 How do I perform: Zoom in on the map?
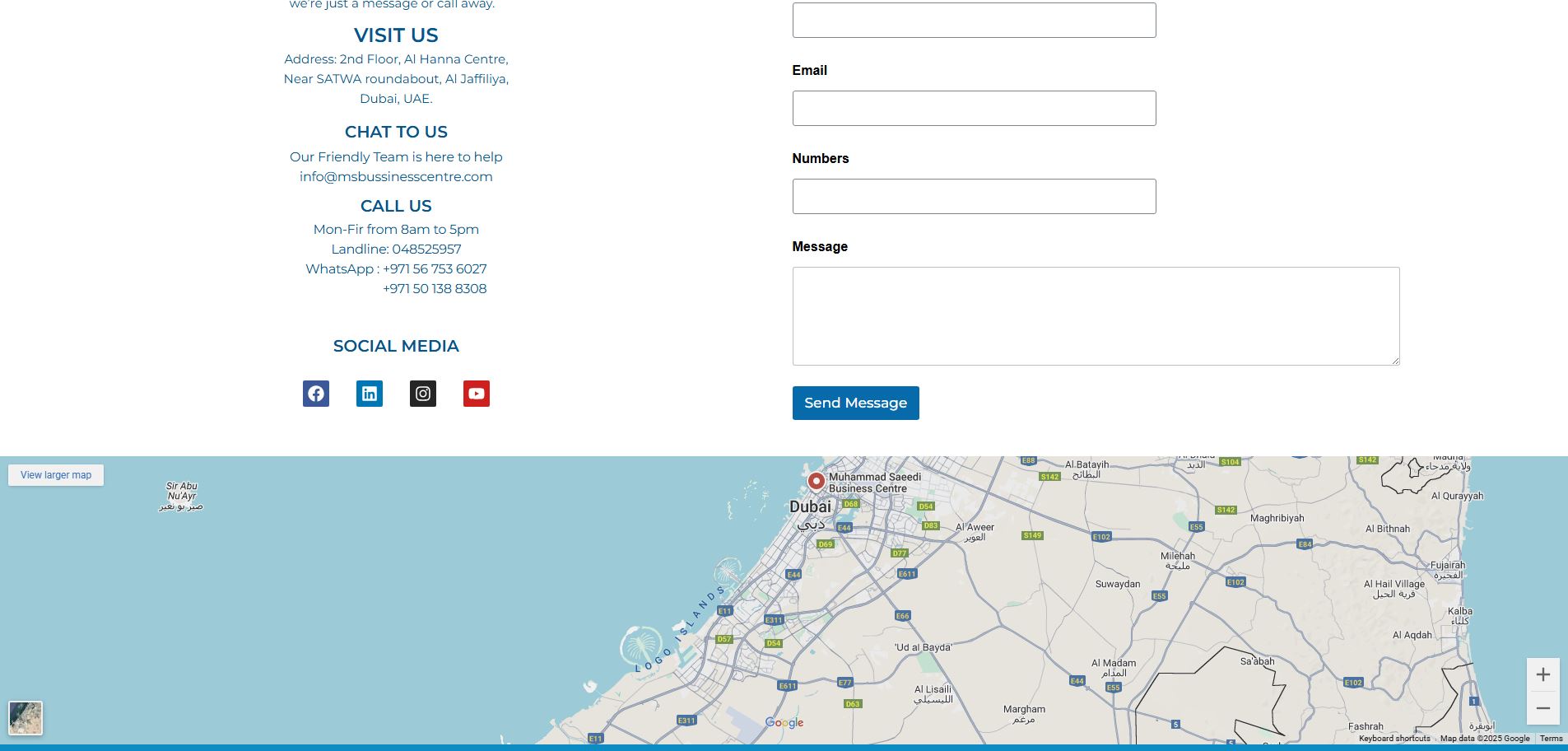[1542, 675]
